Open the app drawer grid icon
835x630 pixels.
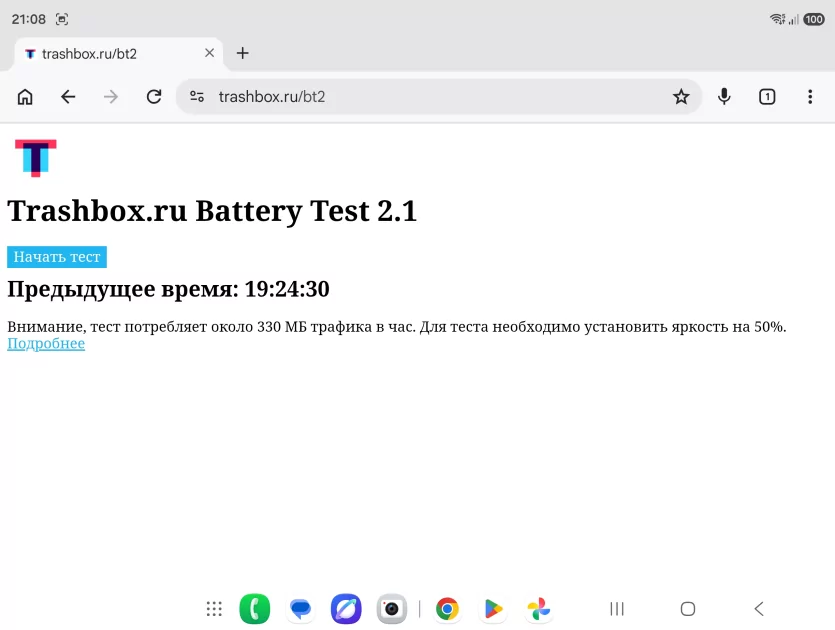tap(214, 609)
